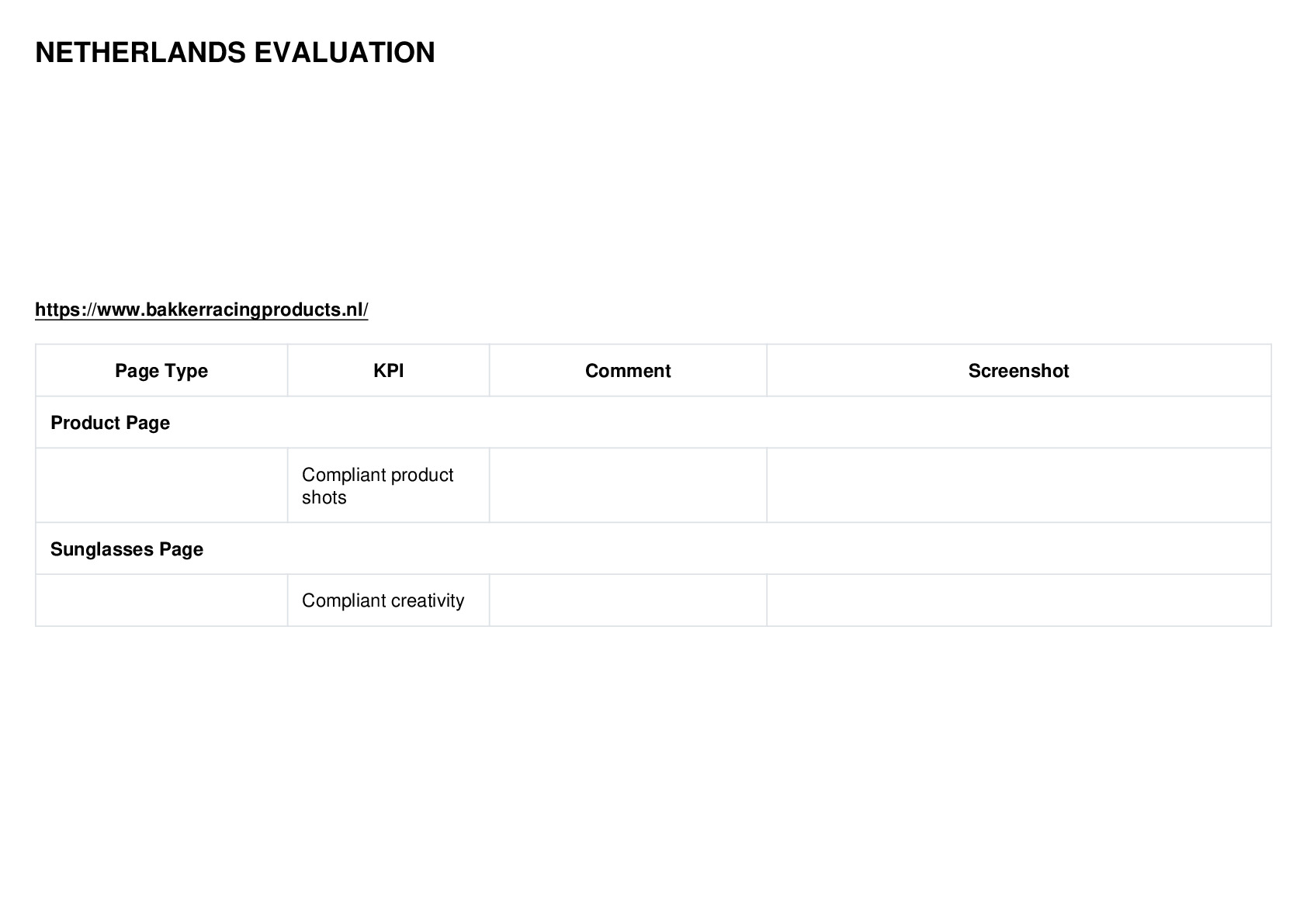Viewport: 1307px width, 924px height.
Task: Click empty Page Type cell in creativity row
Action: (161, 600)
